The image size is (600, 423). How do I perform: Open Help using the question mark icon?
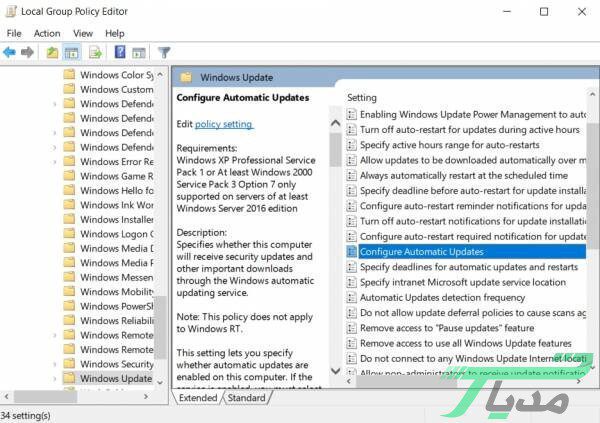[x=120, y=52]
